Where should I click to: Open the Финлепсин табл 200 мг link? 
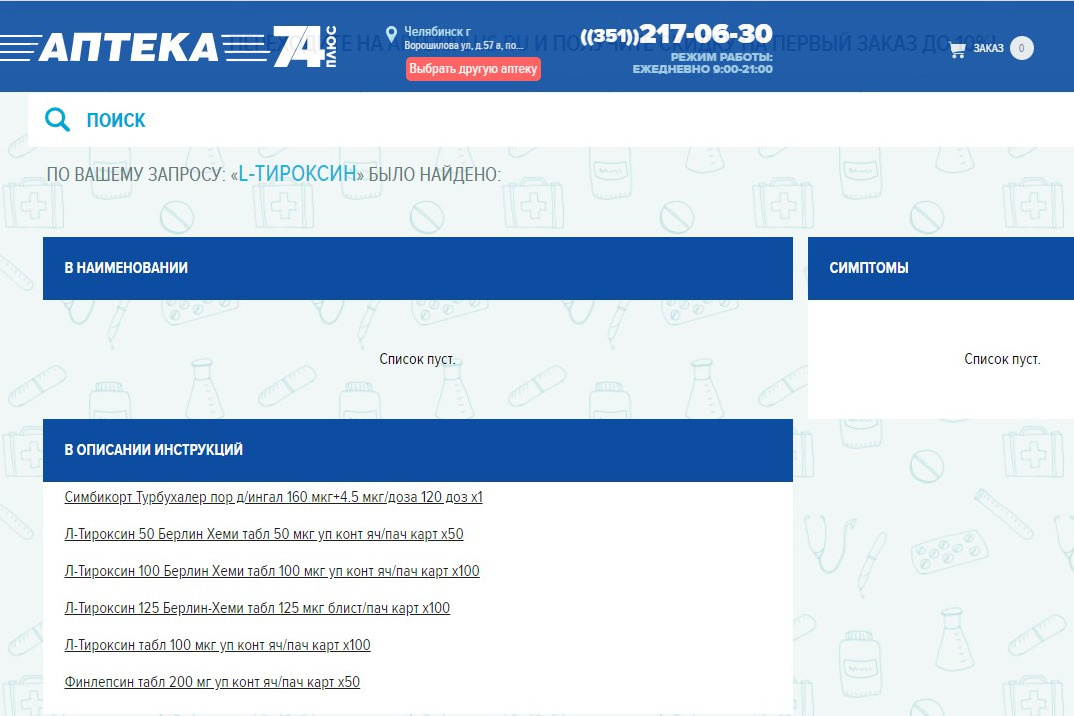[x=212, y=682]
